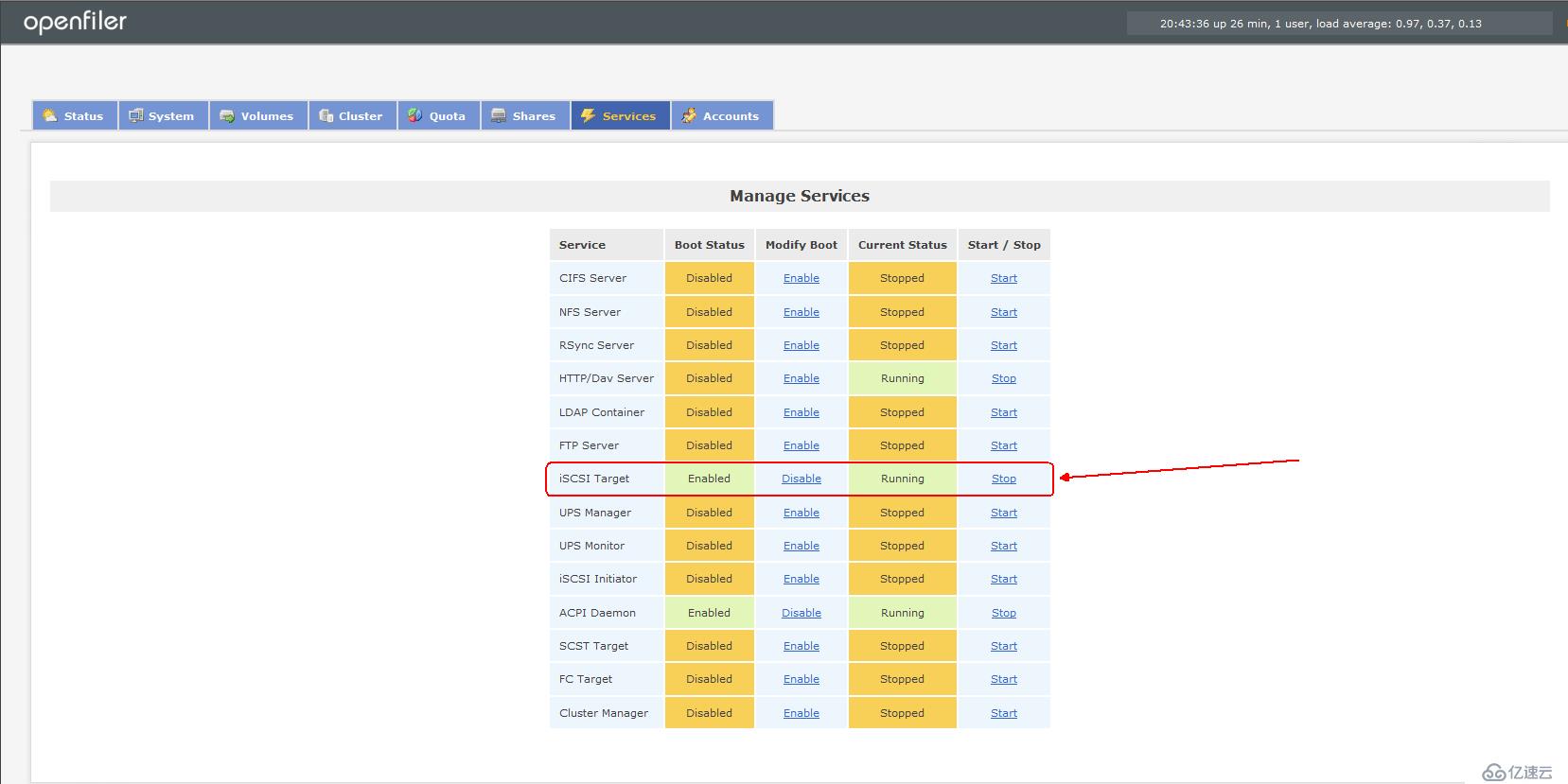Open the Status tab
This screenshot has height=784, width=1568.
(75, 115)
